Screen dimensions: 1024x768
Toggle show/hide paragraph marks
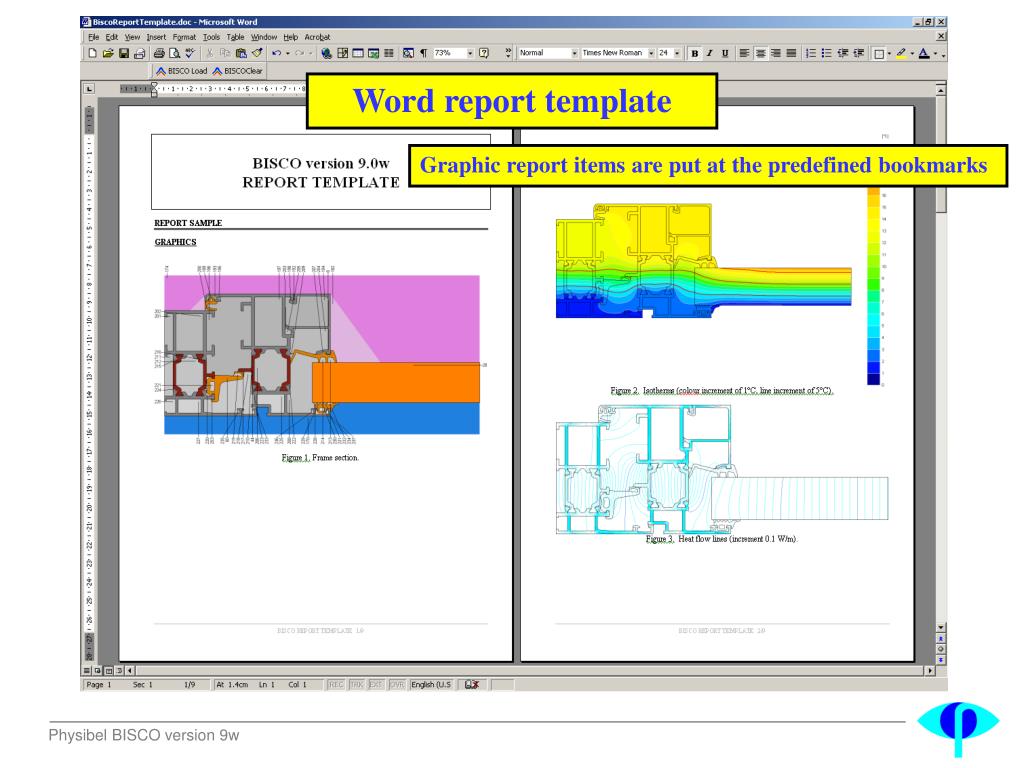[x=424, y=53]
